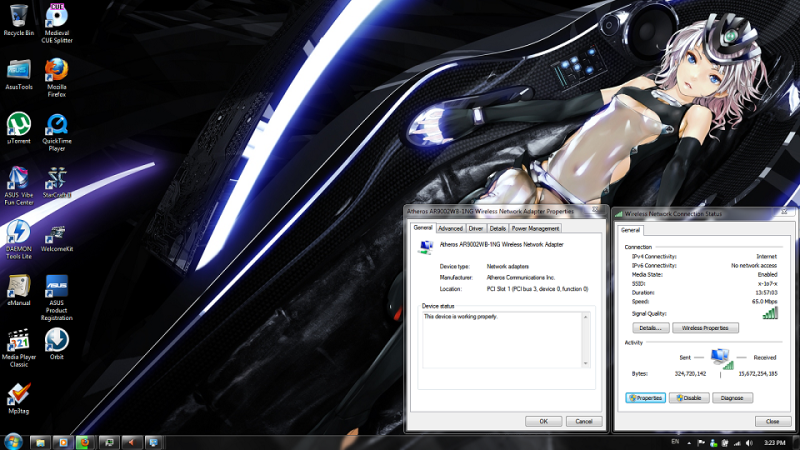
Task: Open the Mp3tag desktop shortcut
Action: pyautogui.click(x=18, y=395)
